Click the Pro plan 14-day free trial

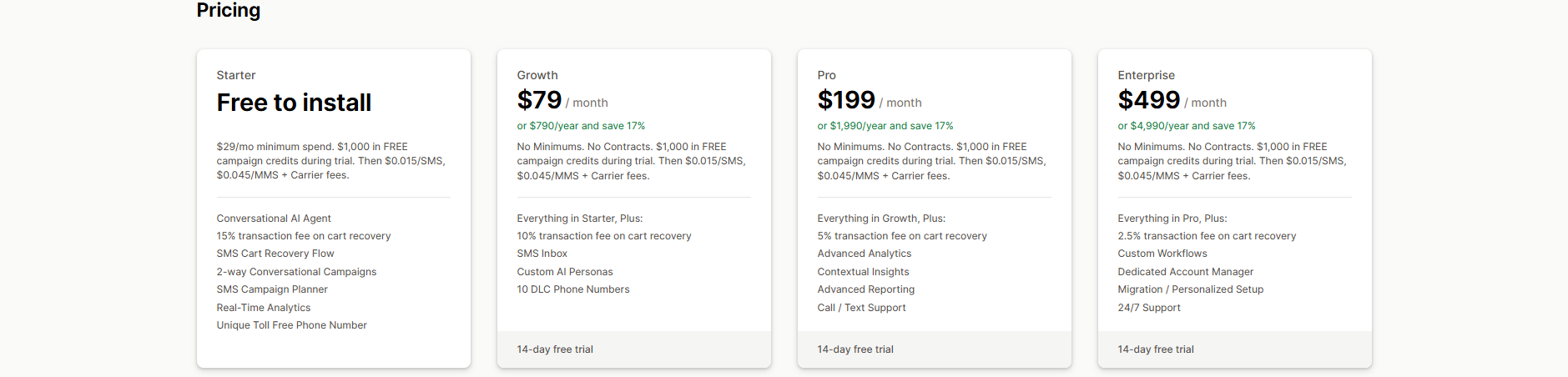click(855, 349)
